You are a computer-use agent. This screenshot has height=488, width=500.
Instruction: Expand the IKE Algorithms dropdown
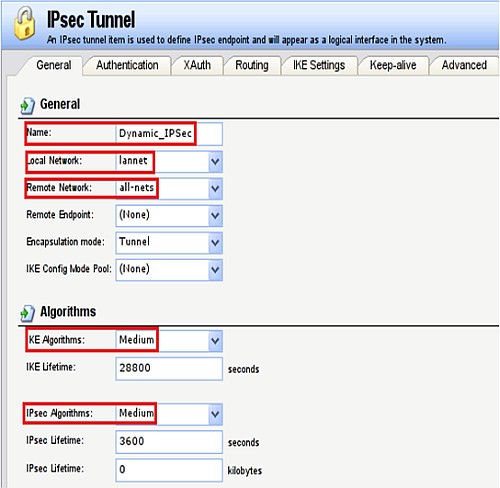point(215,341)
